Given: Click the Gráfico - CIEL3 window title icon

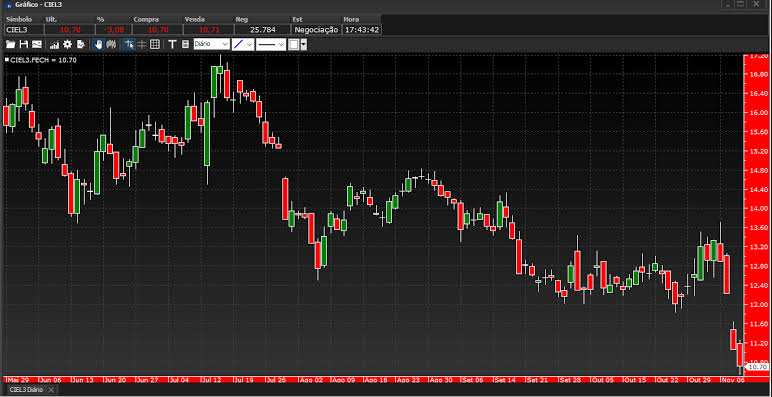Looking at the screenshot, I should coord(8,4).
